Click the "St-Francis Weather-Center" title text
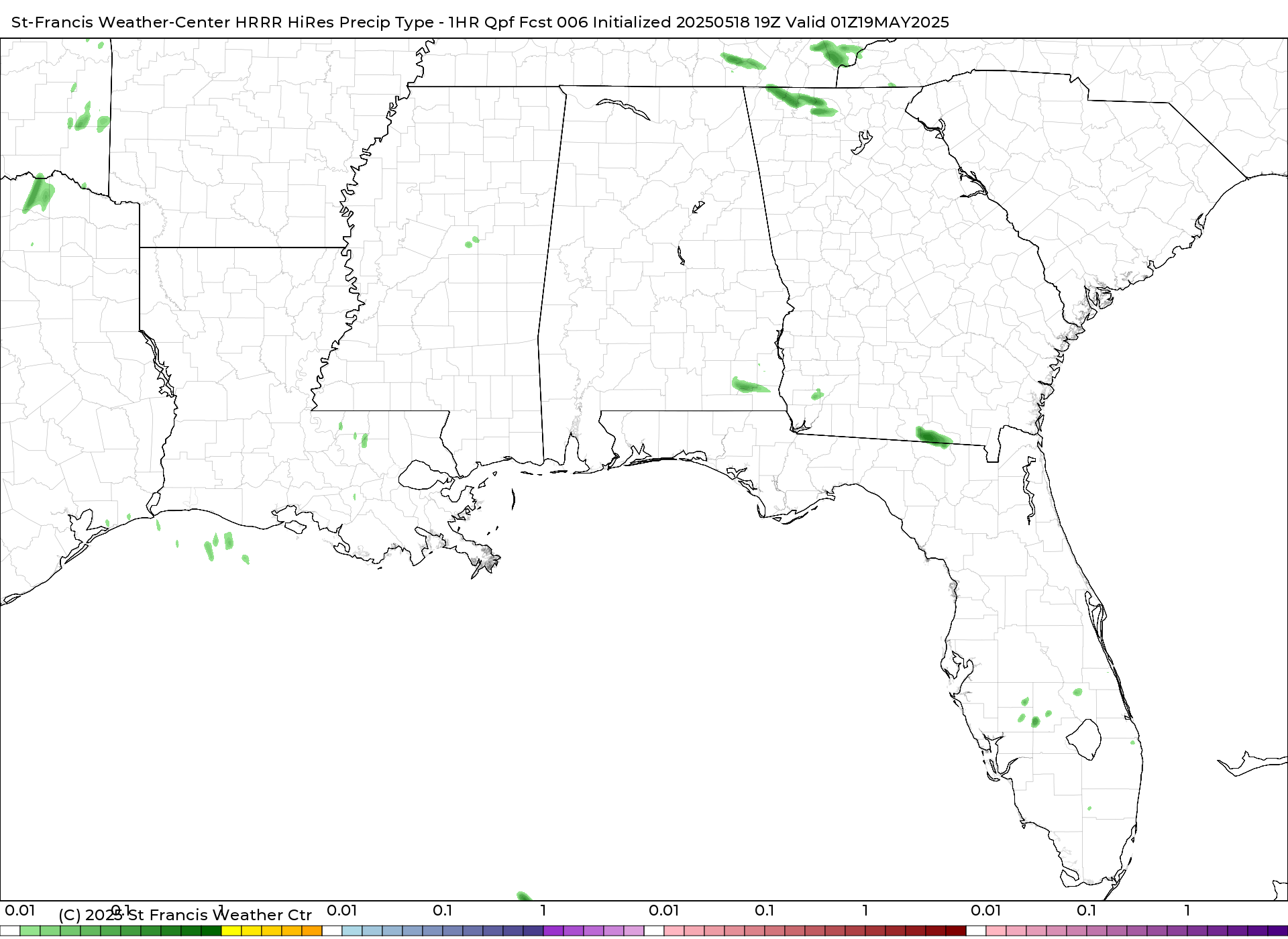The height and width of the screenshot is (939, 1288). (121, 22)
